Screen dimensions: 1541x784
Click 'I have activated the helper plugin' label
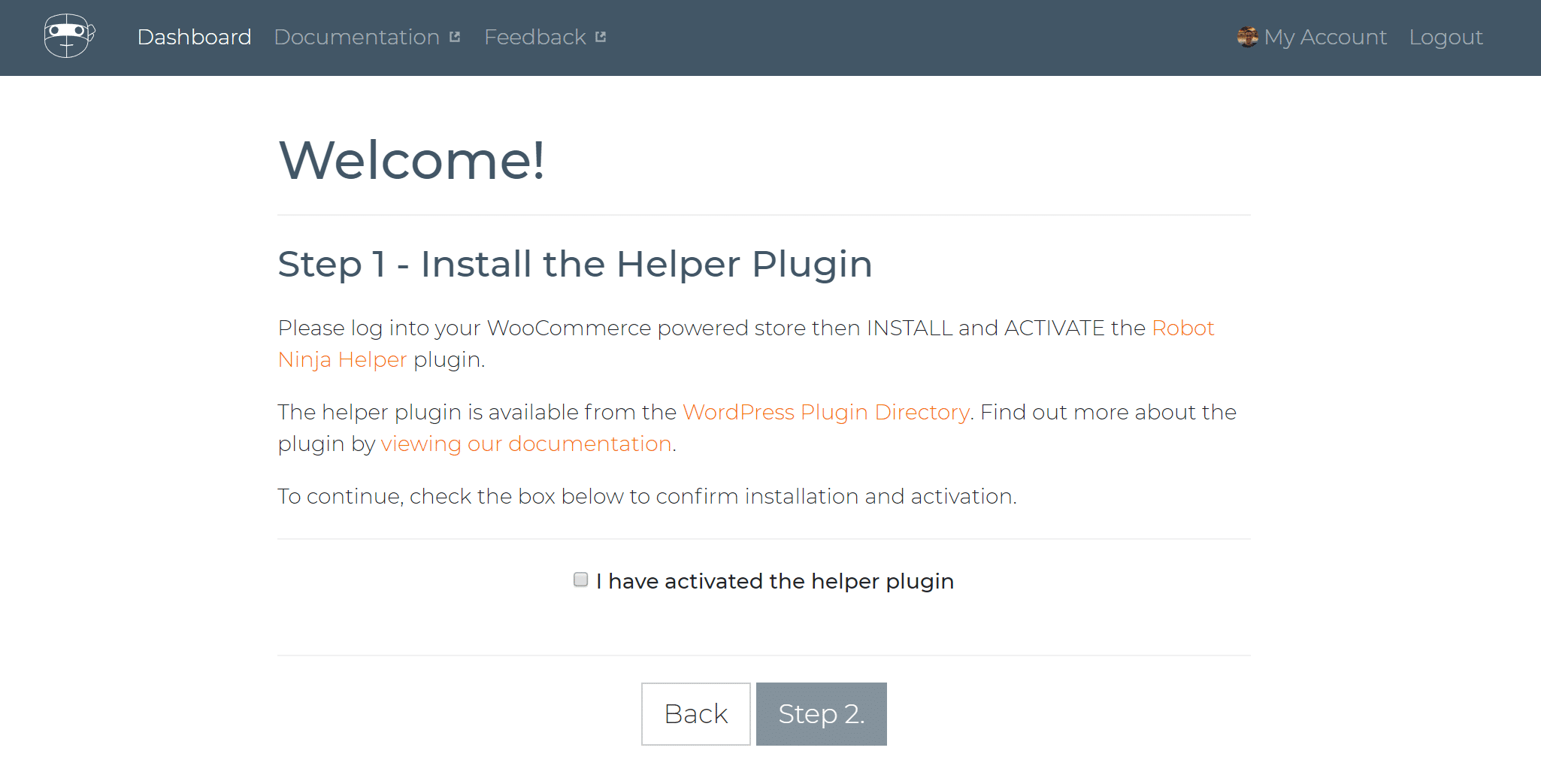(x=775, y=581)
